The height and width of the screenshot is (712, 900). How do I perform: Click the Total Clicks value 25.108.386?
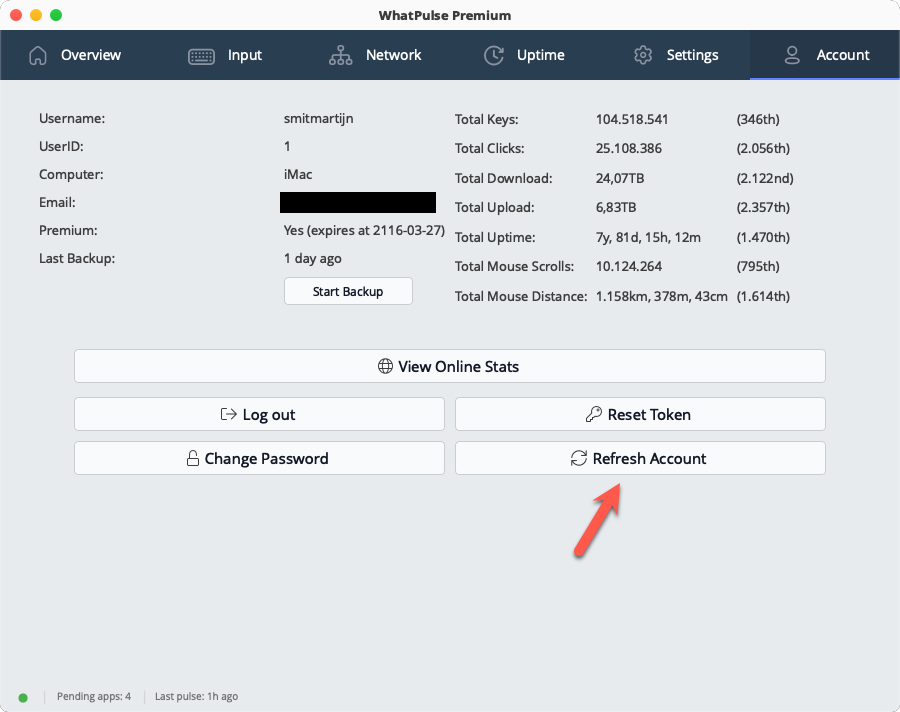pos(629,148)
